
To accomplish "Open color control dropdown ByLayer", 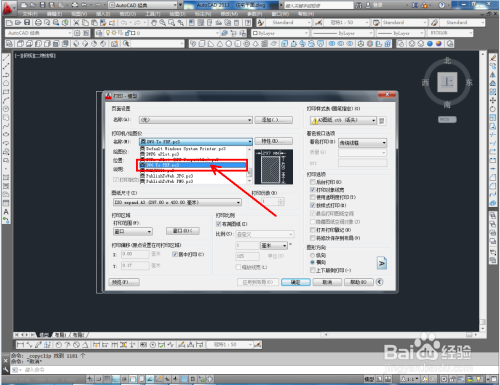I will (x=280, y=33).
